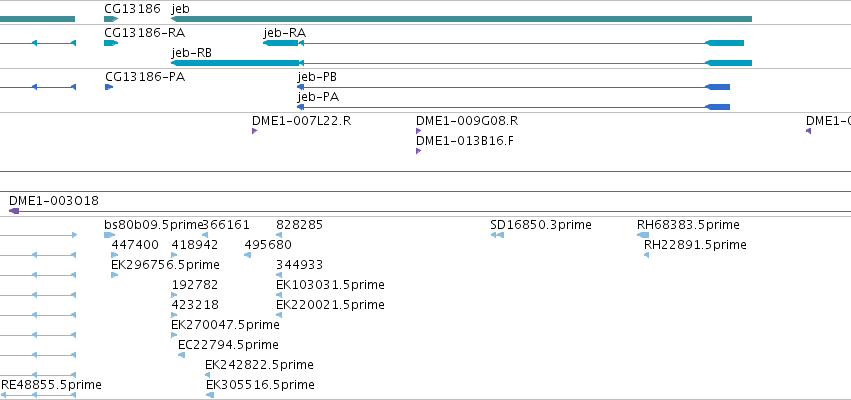Select the EK305516.5prime EST glyph

pyautogui.click(x=210, y=395)
